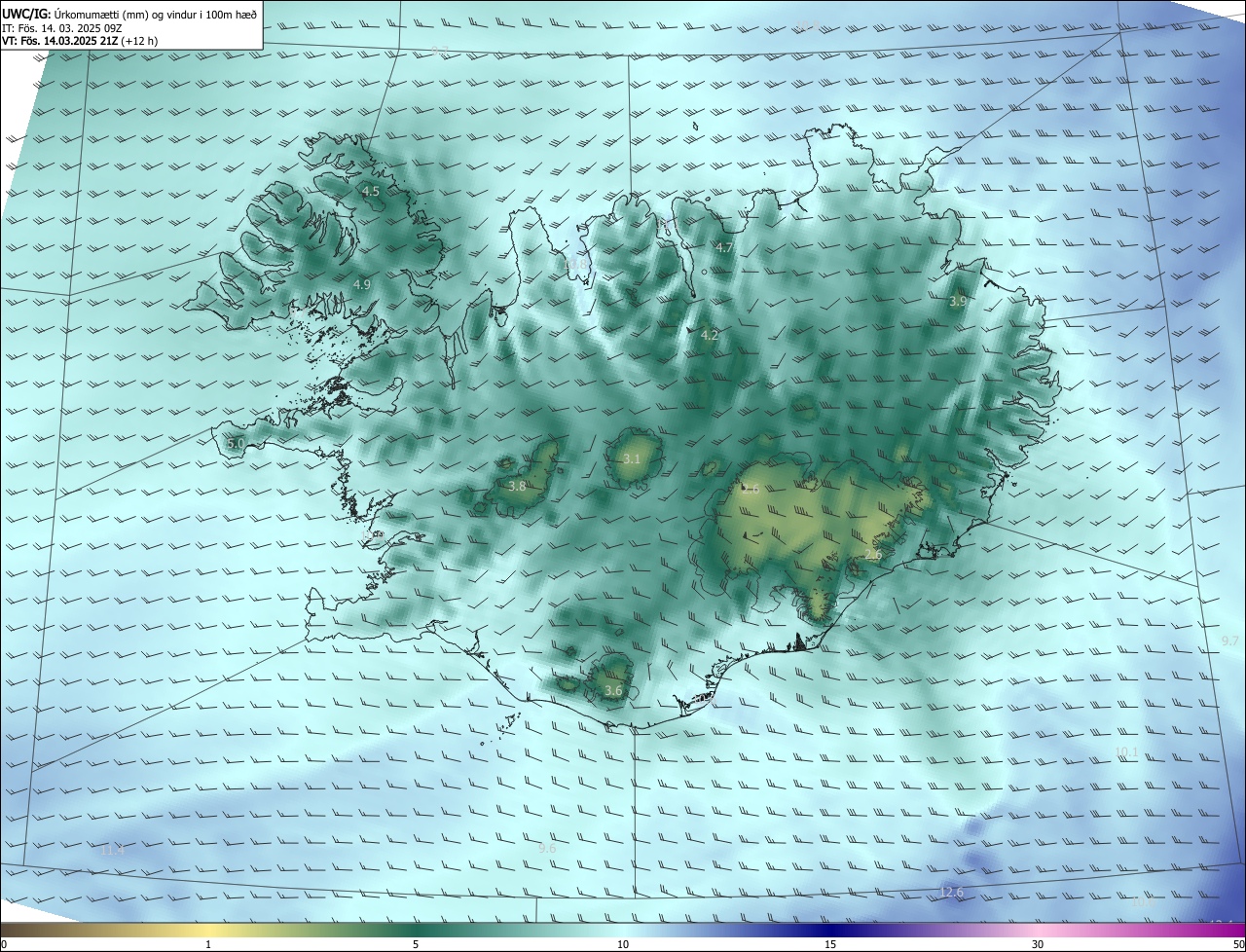The width and height of the screenshot is (1246, 952).
Task: Click the faint 10.8 value label
Action: click(x=577, y=264)
